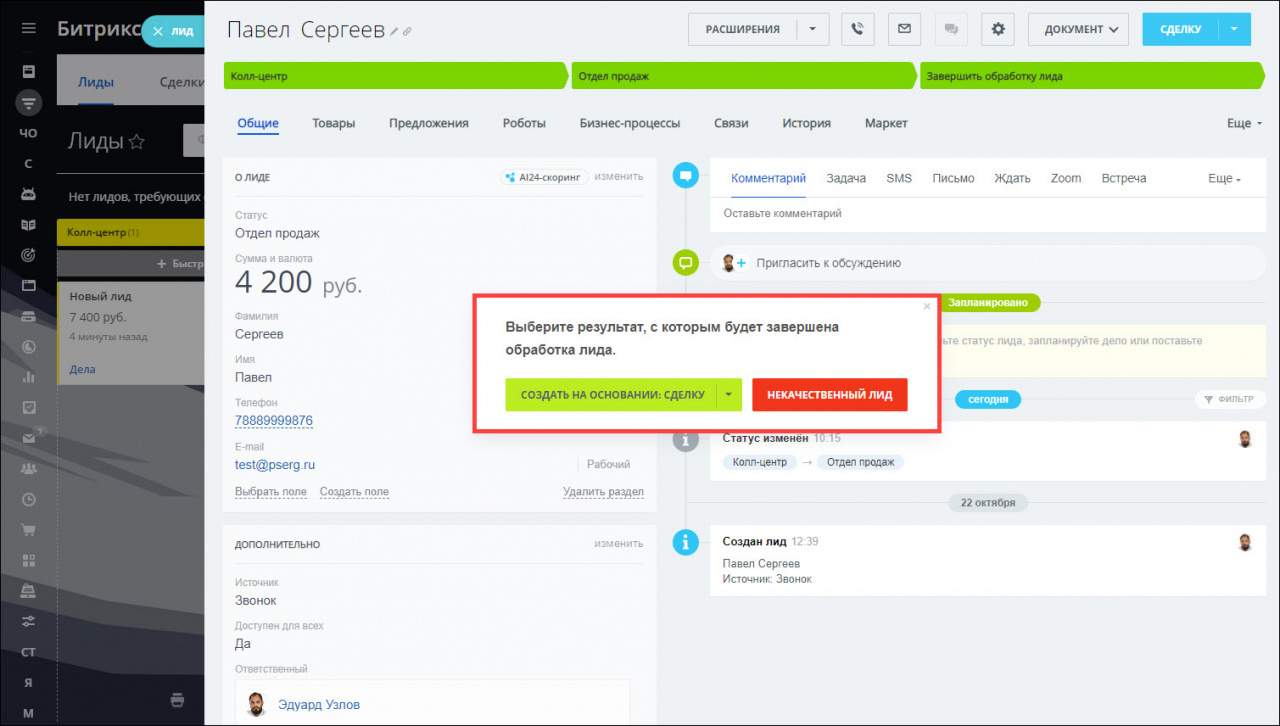Click the copy link icon beside lead name
The height and width of the screenshot is (726, 1280).
tap(408, 32)
